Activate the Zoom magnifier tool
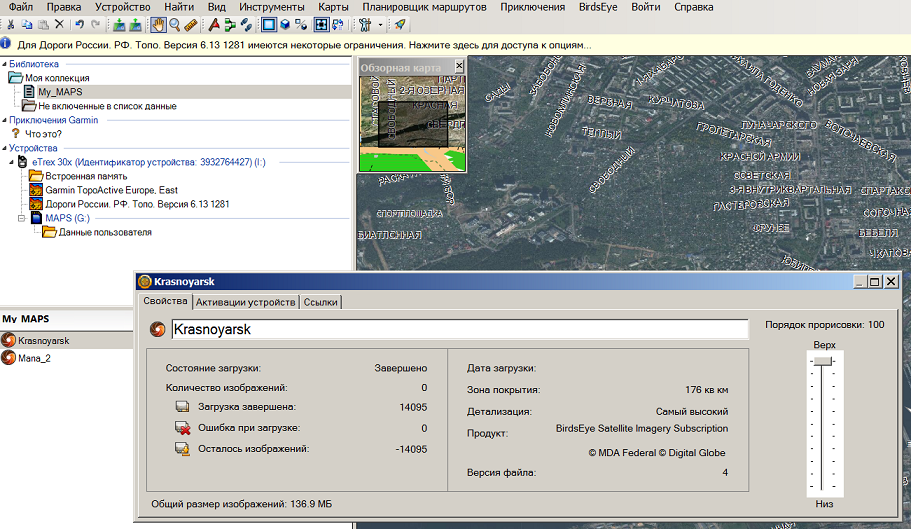Screen dimensions: 911x529 (174, 24)
